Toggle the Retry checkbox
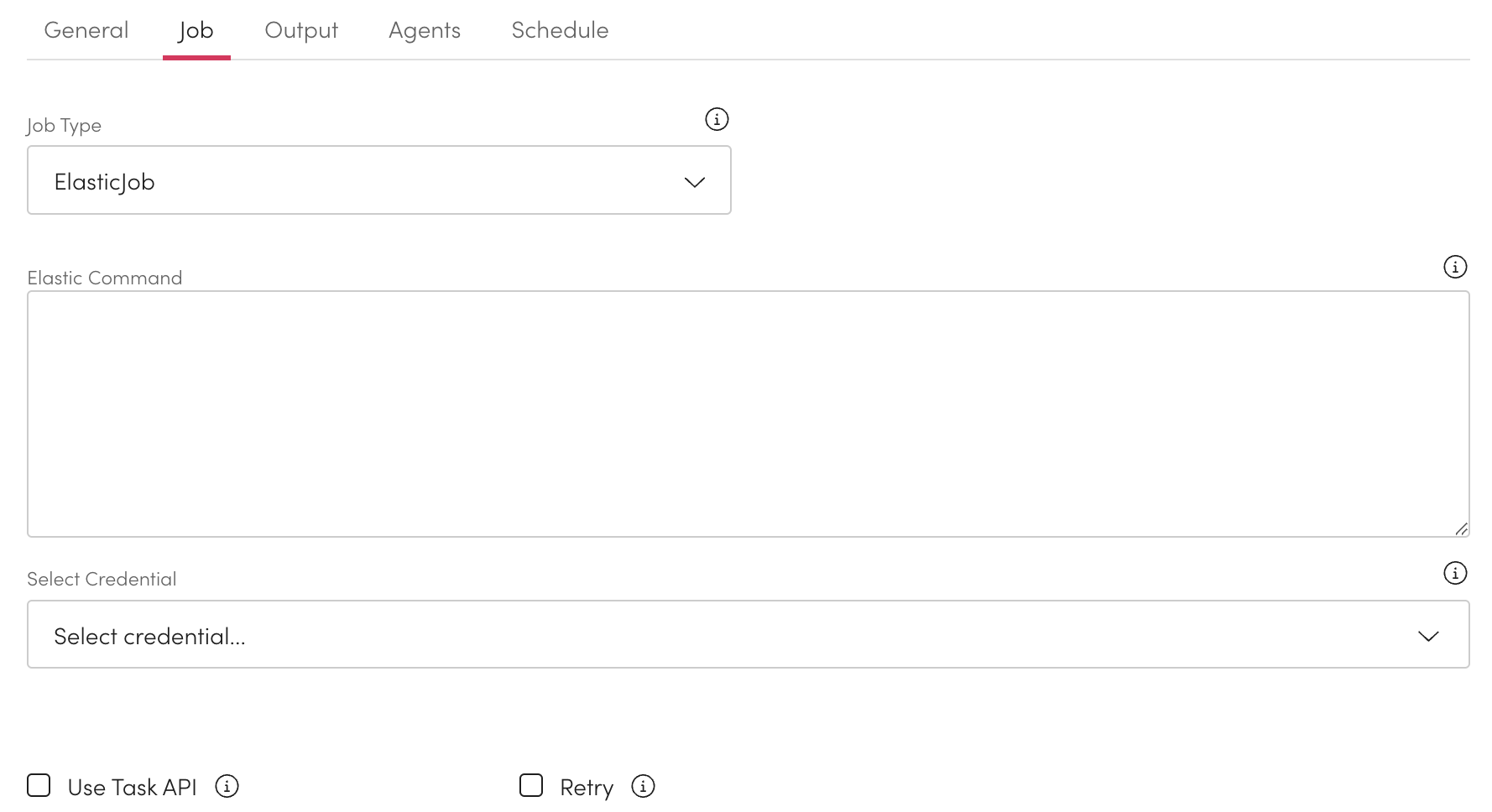 click(531, 785)
